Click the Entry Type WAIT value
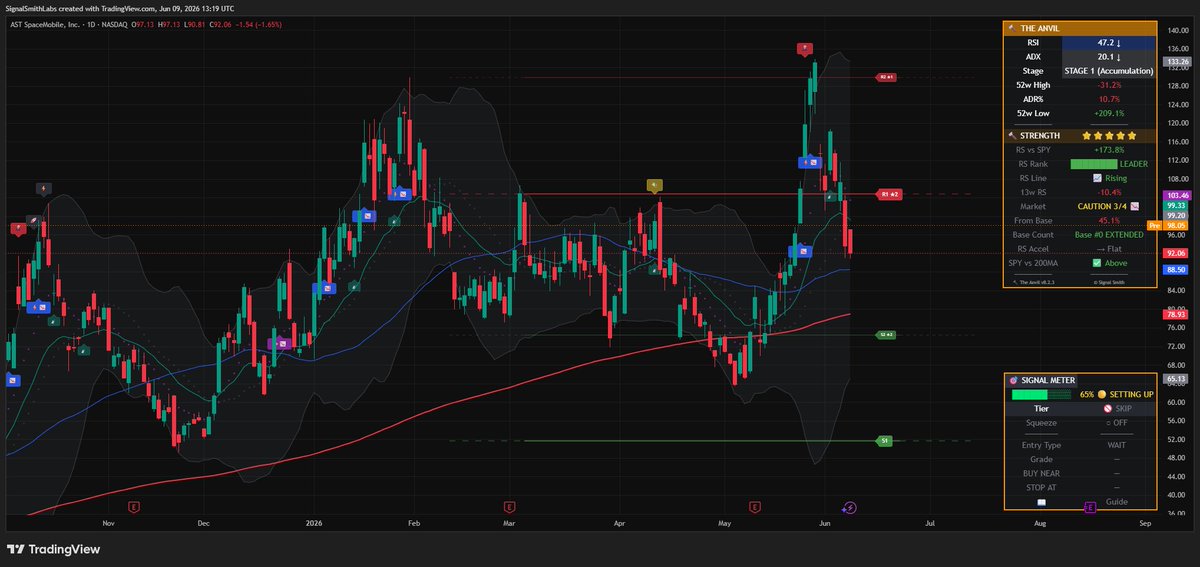1200x567 pixels. 1115,445
